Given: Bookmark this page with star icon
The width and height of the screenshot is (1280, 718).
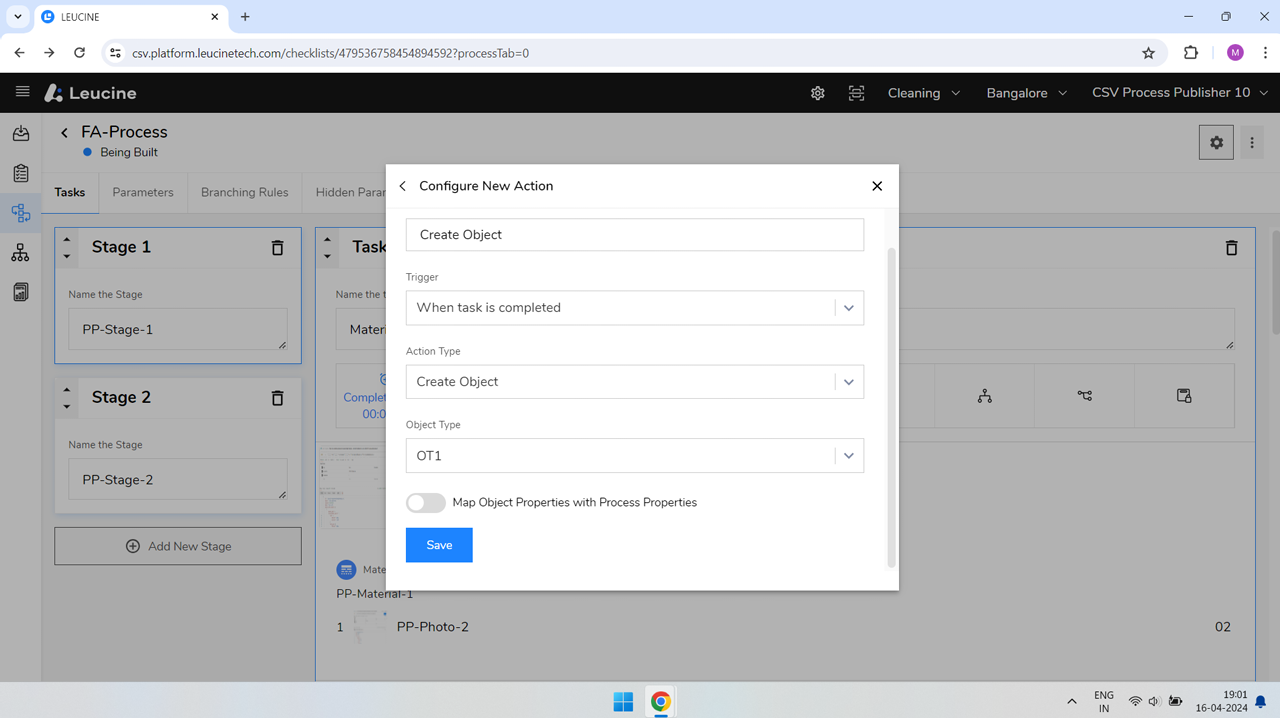Looking at the screenshot, I should (x=1148, y=53).
